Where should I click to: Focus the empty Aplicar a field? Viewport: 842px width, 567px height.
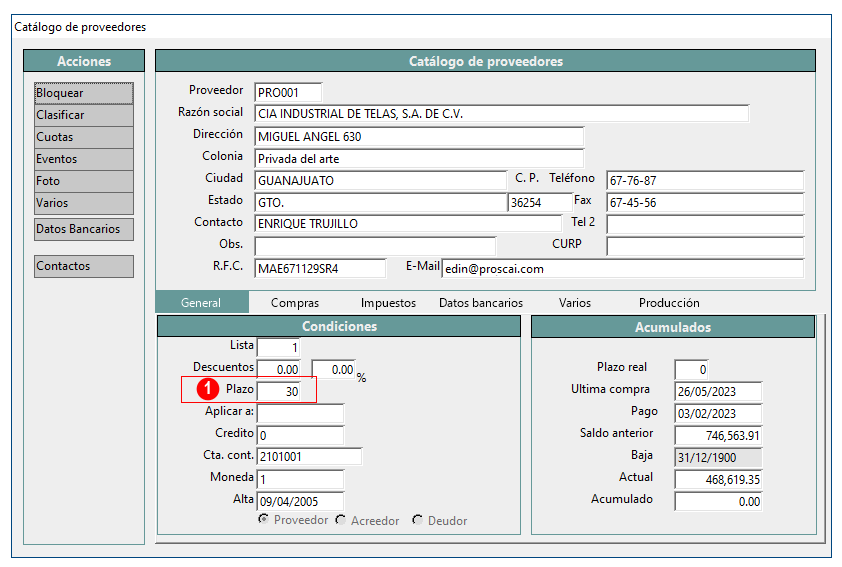(300, 413)
